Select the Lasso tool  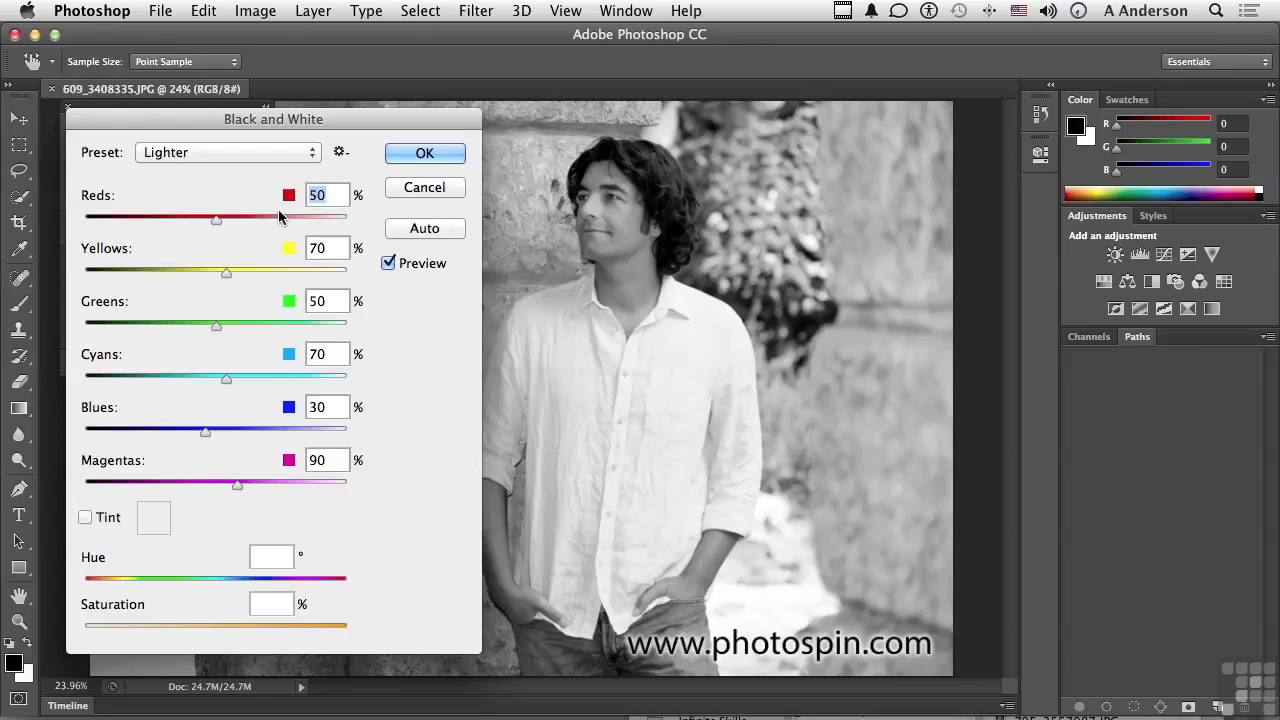tap(19, 170)
